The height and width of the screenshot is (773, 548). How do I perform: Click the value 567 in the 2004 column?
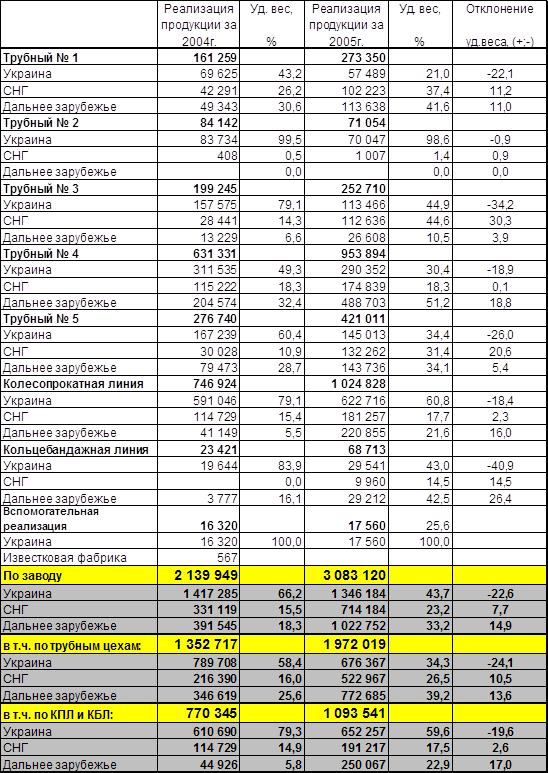click(x=199, y=558)
